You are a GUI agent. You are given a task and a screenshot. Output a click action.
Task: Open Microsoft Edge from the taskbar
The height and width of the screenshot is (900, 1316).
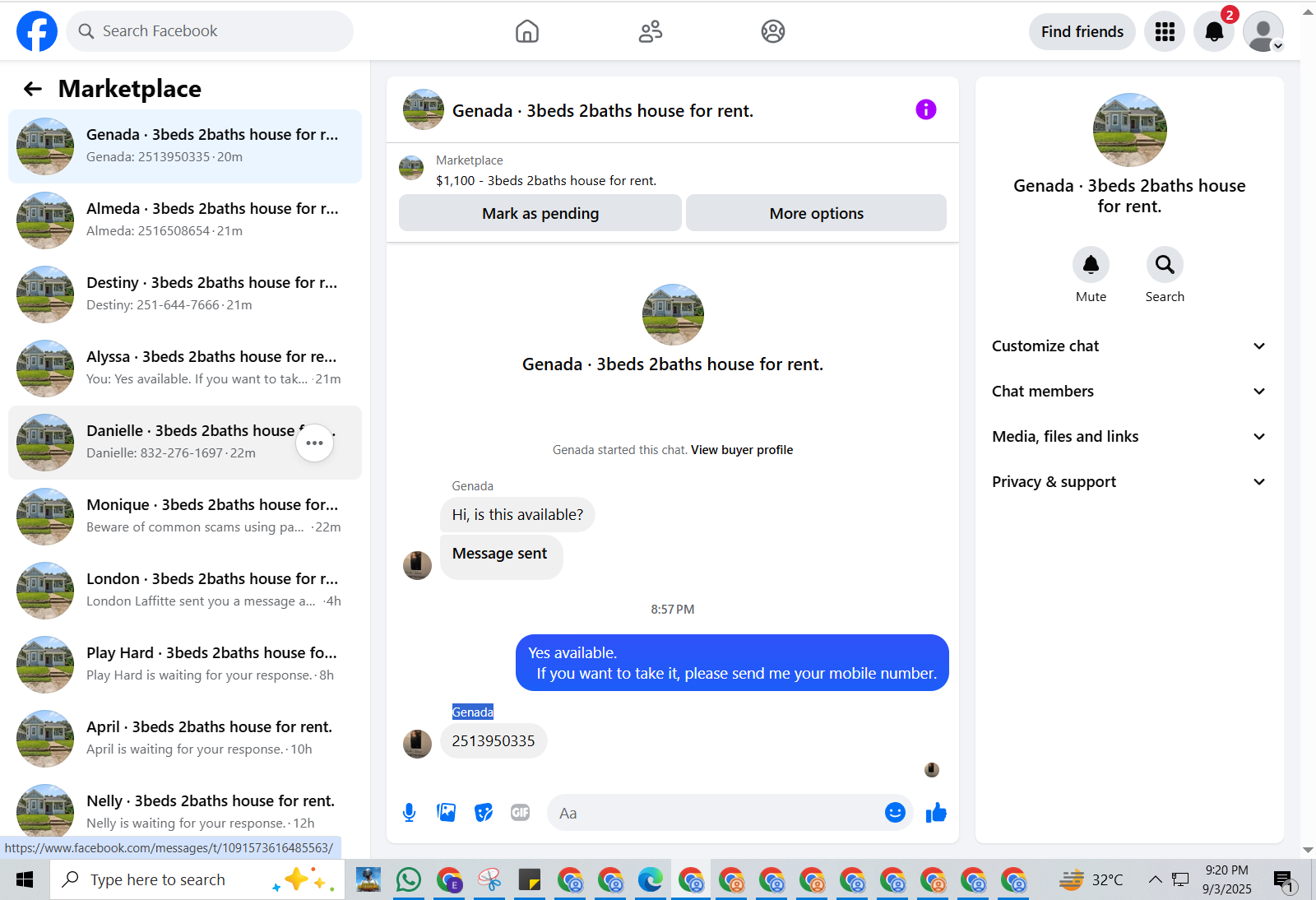(651, 879)
